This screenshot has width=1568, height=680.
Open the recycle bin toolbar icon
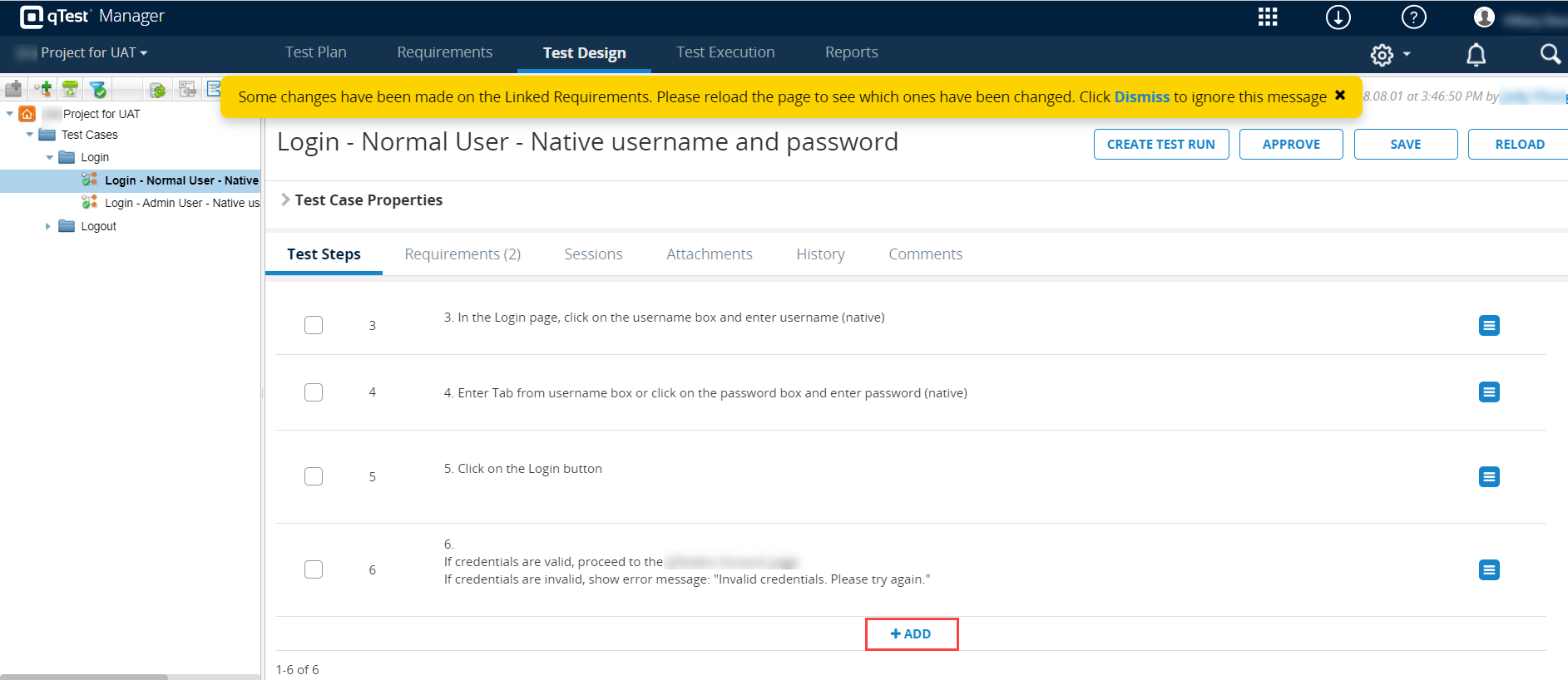[71, 89]
